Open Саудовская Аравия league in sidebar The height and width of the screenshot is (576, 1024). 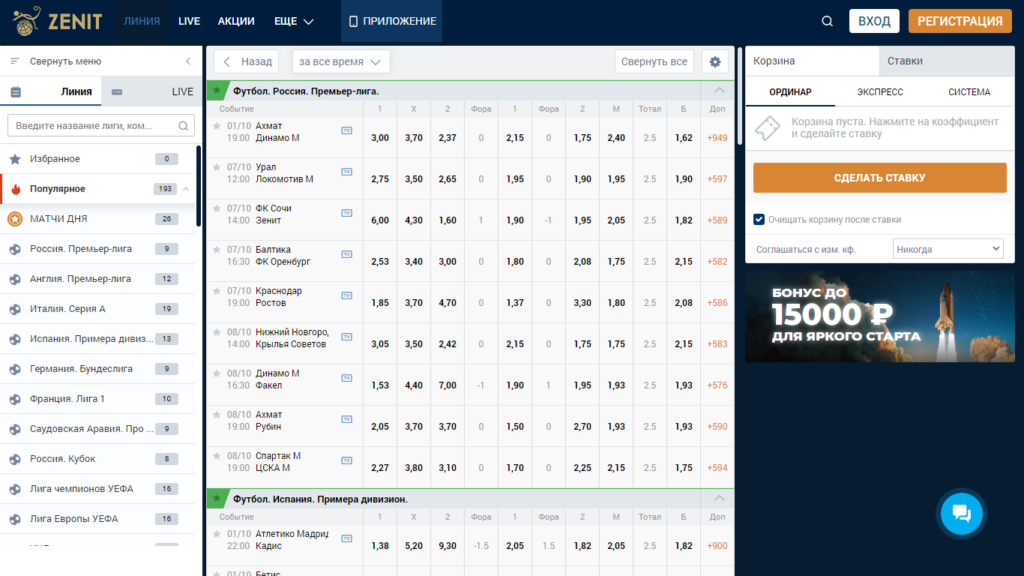pos(98,429)
